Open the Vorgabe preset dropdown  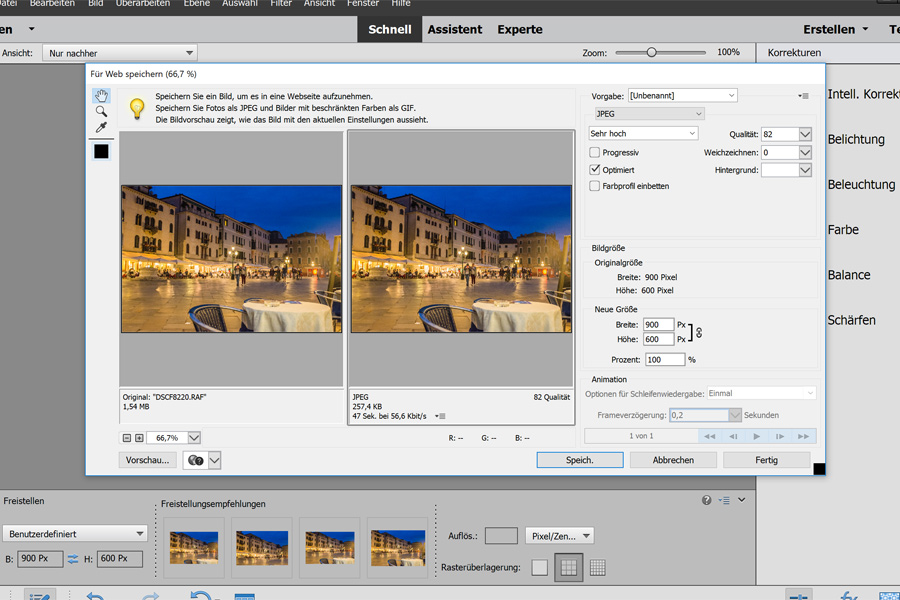click(x=682, y=95)
